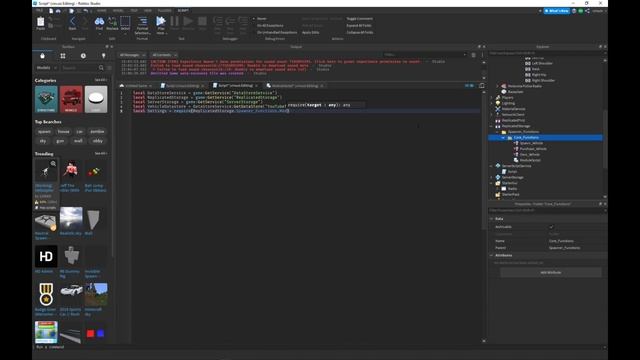
Task: Click the Replace tool icon
Action: pos(112,23)
